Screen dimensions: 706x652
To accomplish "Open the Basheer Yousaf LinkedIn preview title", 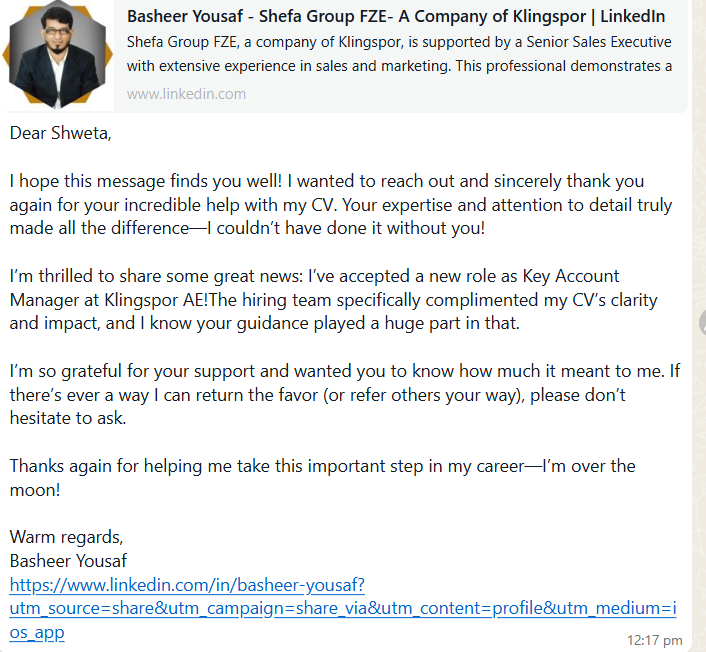I will point(395,17).
